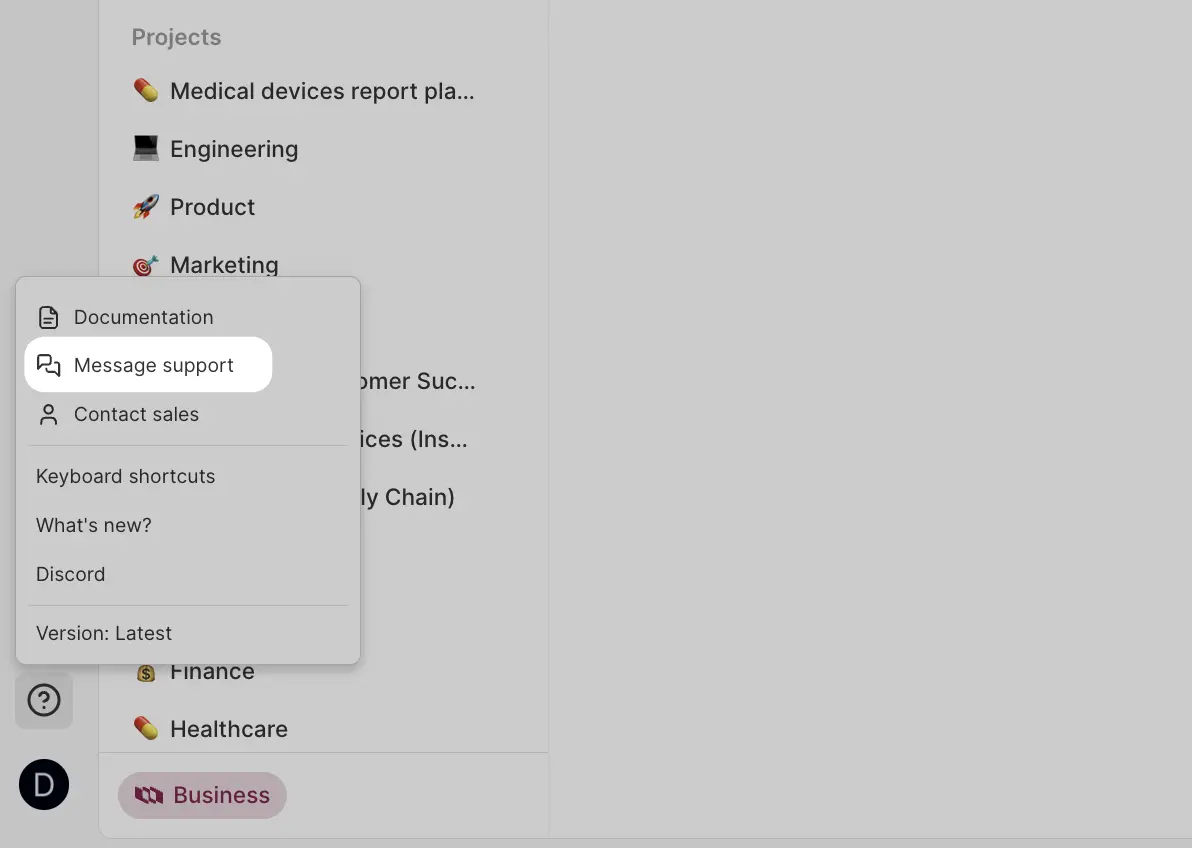Click the rocket icon beside Product
The height and width of the screenshot is (848, 1192).
(146, 207)
